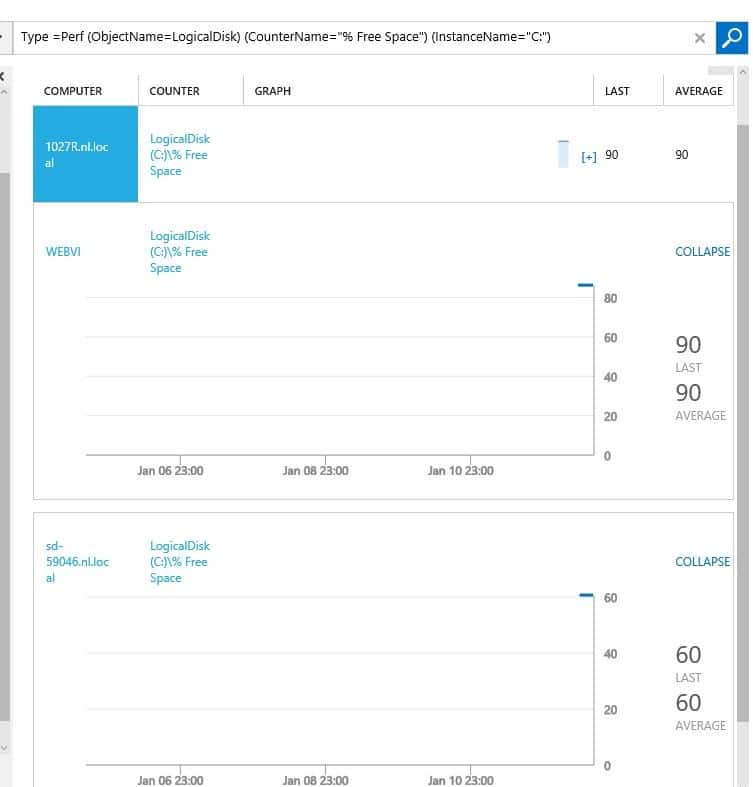Click the LogicalDisk counter link for sd-59046.nl.local
The height and width of the screenshot is (787, 753).
coord(180,562)
